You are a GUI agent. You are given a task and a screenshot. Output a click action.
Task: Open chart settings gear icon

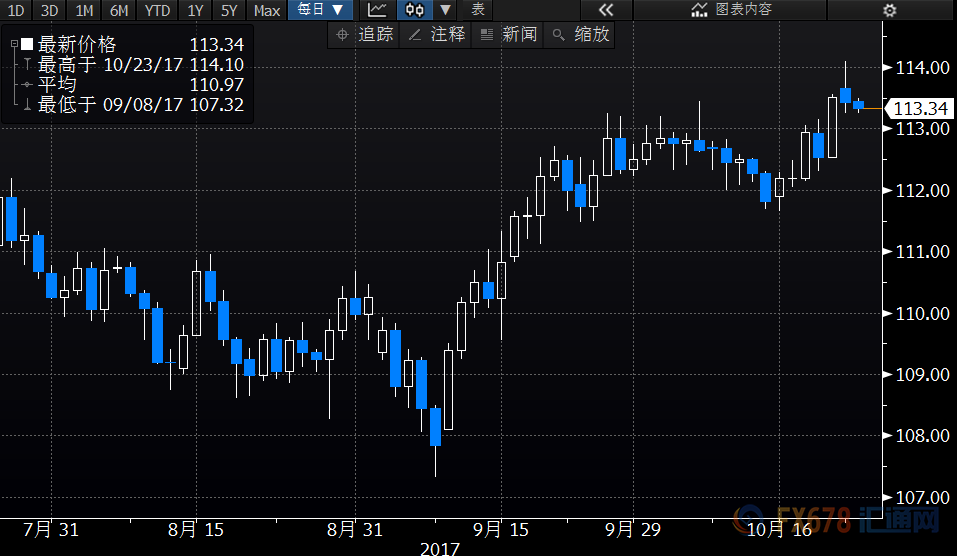coord(890,10)
